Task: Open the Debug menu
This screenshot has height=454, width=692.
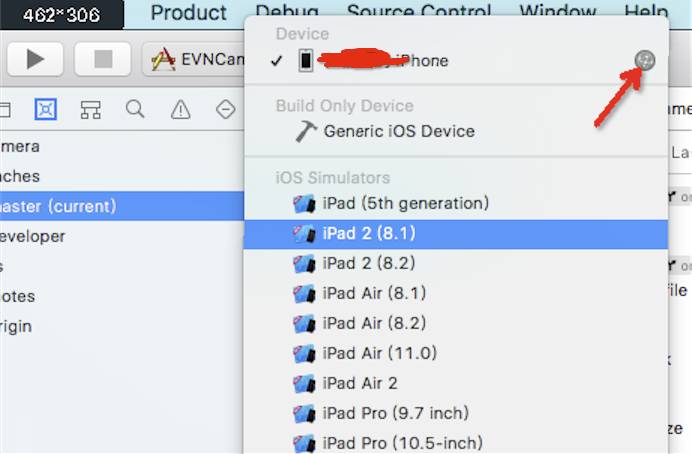Action: point(287,11)
